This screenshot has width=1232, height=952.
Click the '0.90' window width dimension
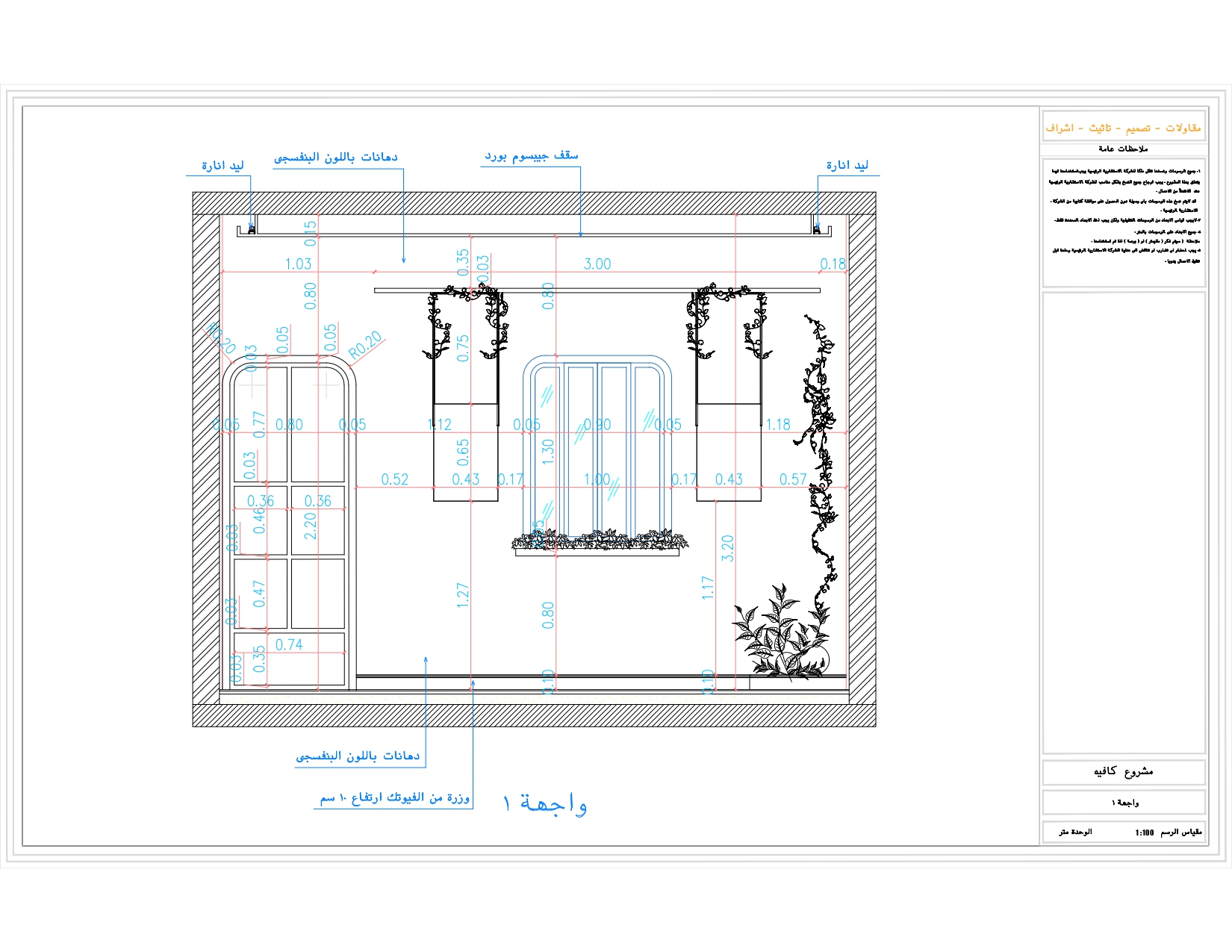pyautogui.click(x=597, y=425)
